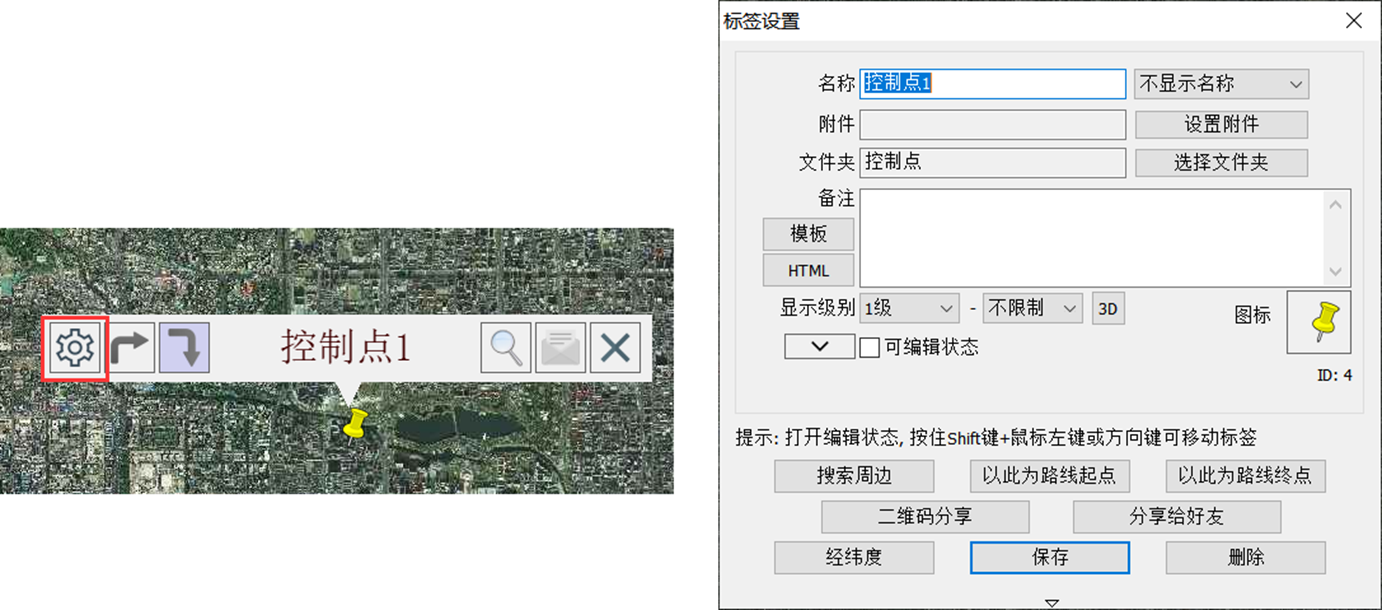
Task: Click the envelope icon on the map callout
Action: pos(560,347)
